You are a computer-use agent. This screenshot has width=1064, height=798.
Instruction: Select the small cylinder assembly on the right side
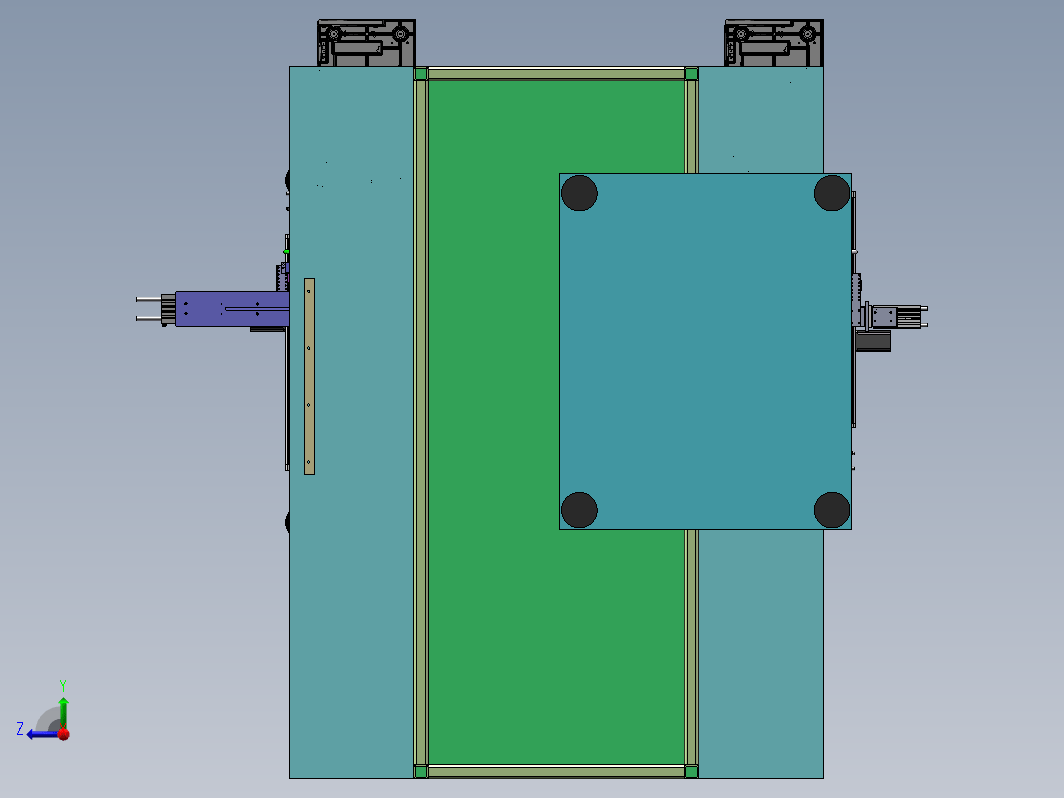coord(897,317)
